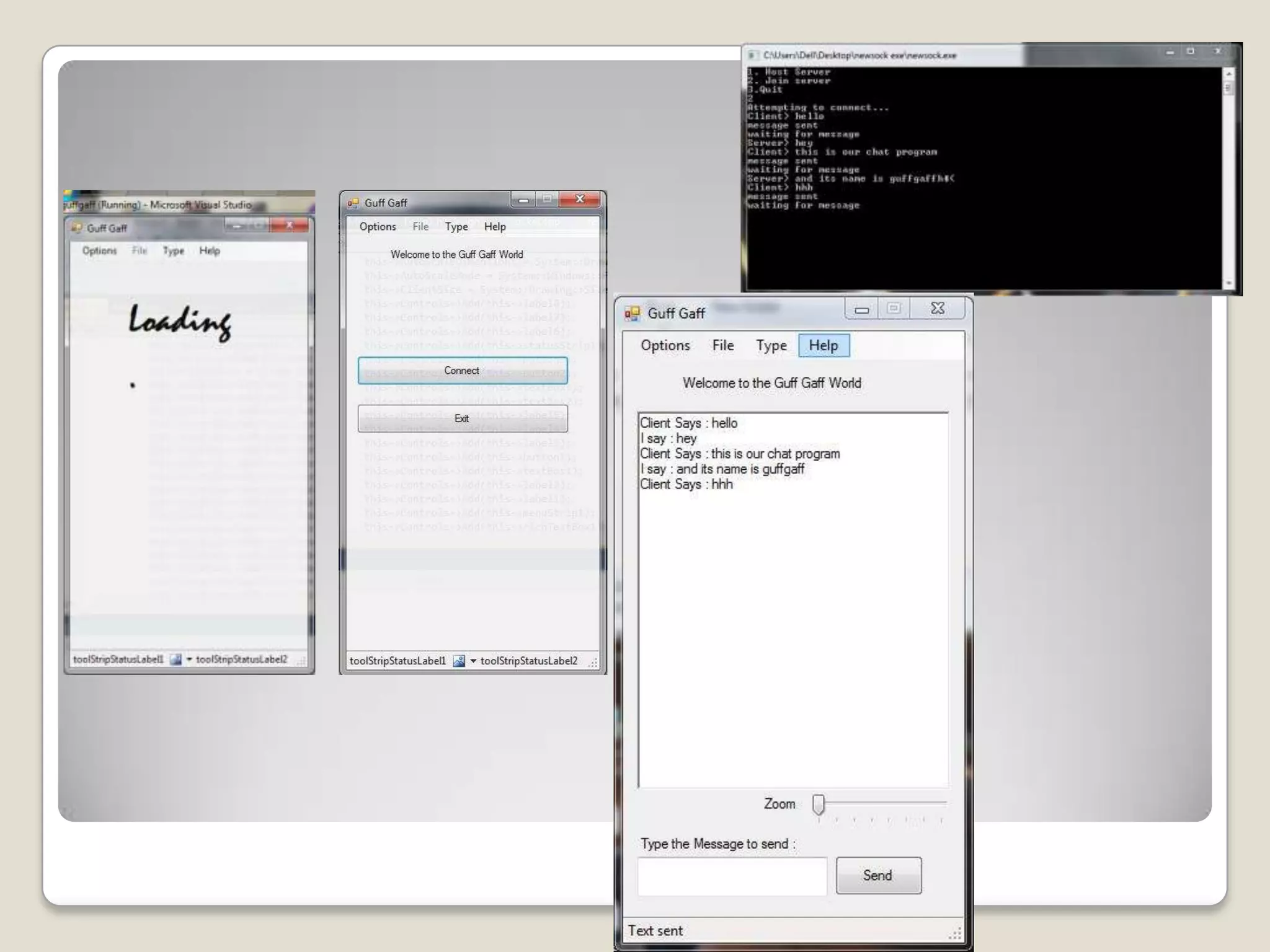Open File menu in the chat window
Screen dimensions: 1270x952
pos(722,345)
